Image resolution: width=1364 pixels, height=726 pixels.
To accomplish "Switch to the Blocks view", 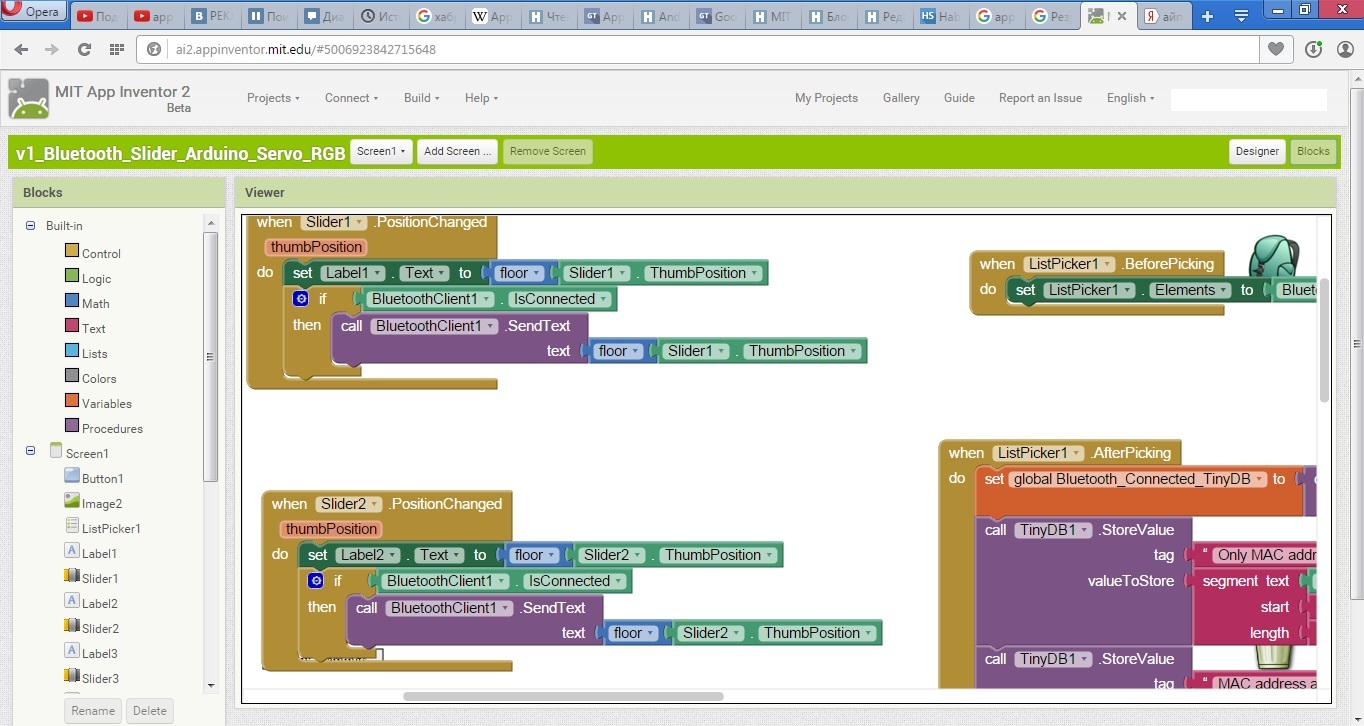I will [x=1313, y=152].
